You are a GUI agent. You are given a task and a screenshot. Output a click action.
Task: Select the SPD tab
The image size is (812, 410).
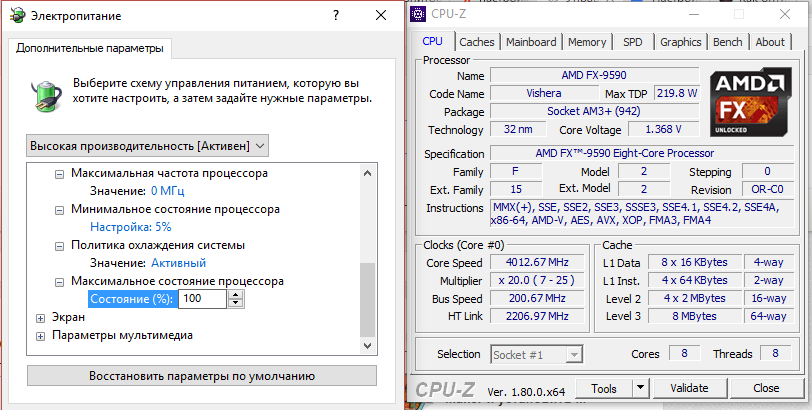click(633, 42)
